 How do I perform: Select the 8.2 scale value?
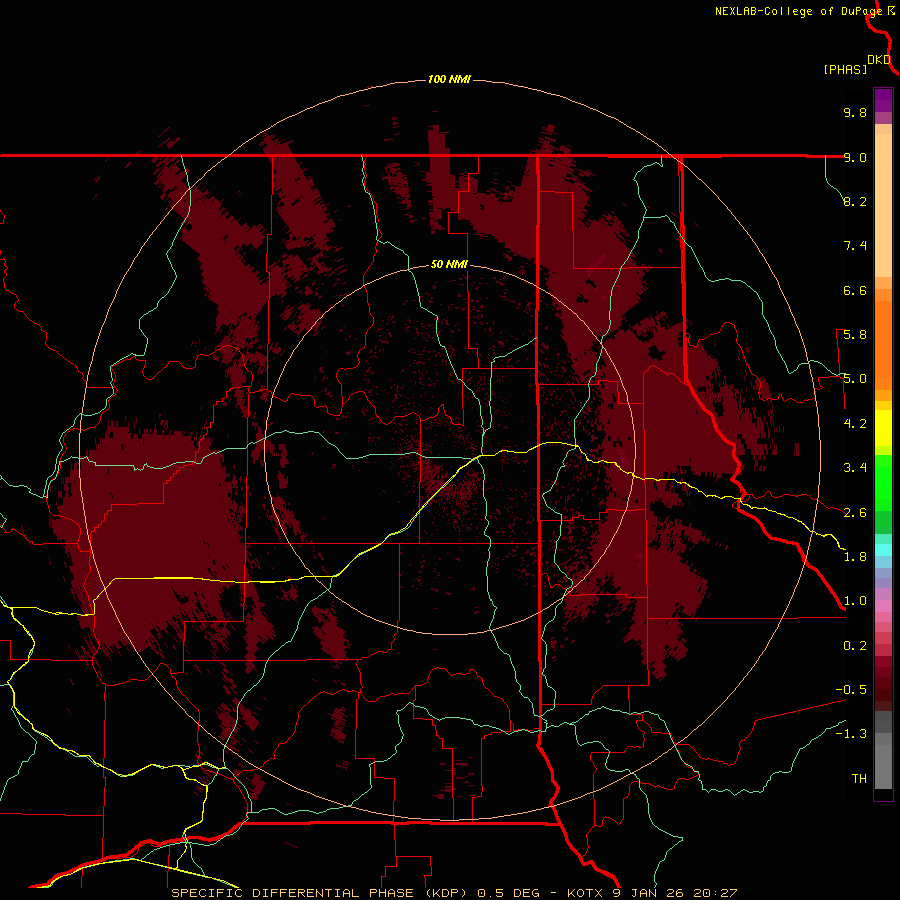coord(855,201)
